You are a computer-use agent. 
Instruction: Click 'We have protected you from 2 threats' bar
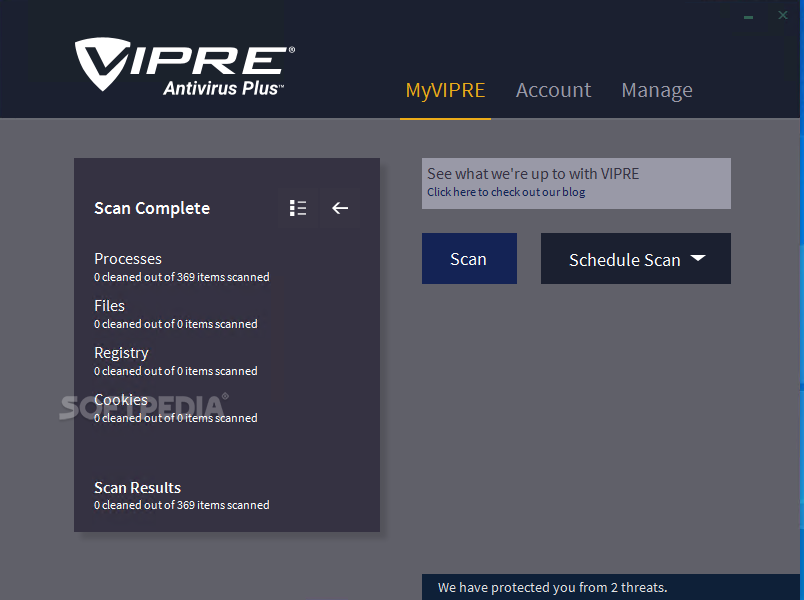click(611, 587)
